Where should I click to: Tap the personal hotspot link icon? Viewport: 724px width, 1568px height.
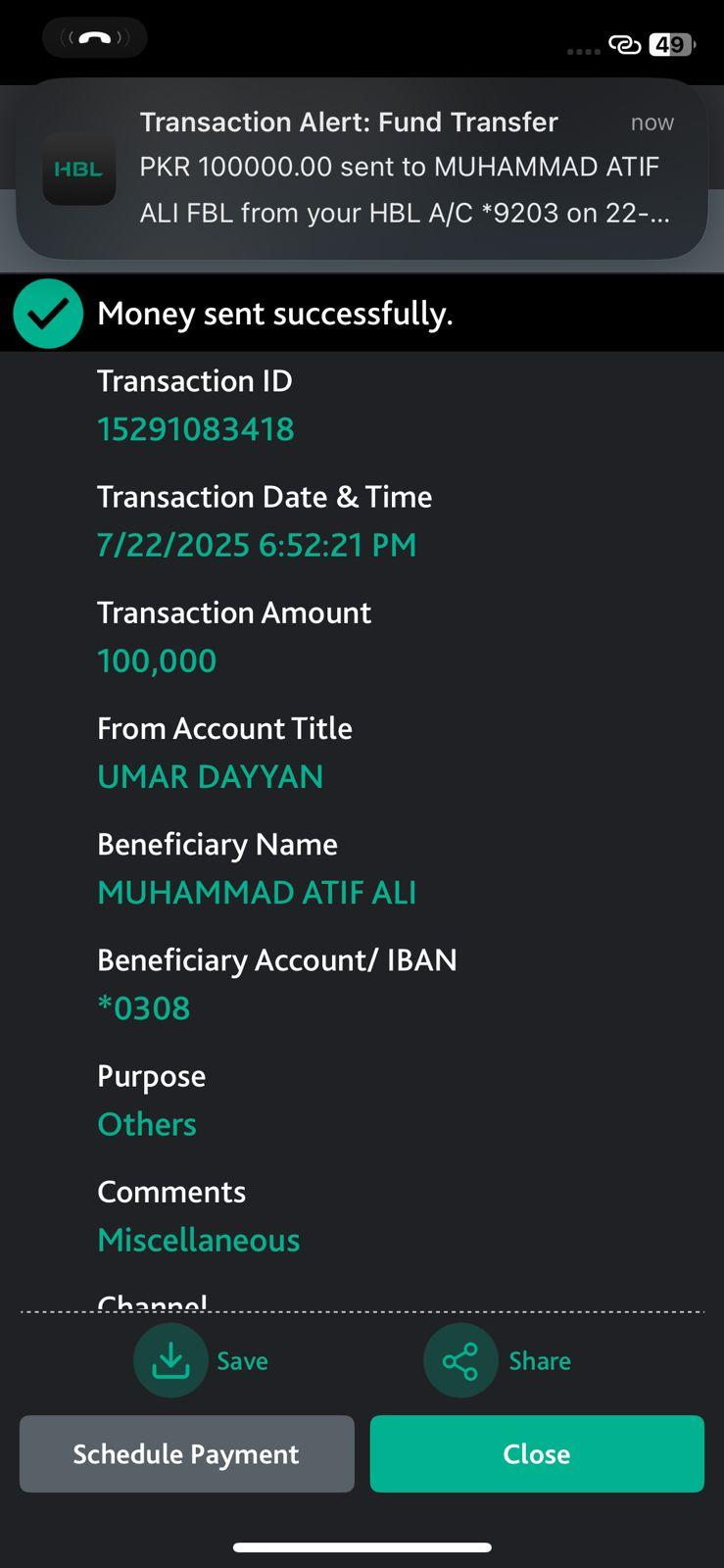point(624,45)
